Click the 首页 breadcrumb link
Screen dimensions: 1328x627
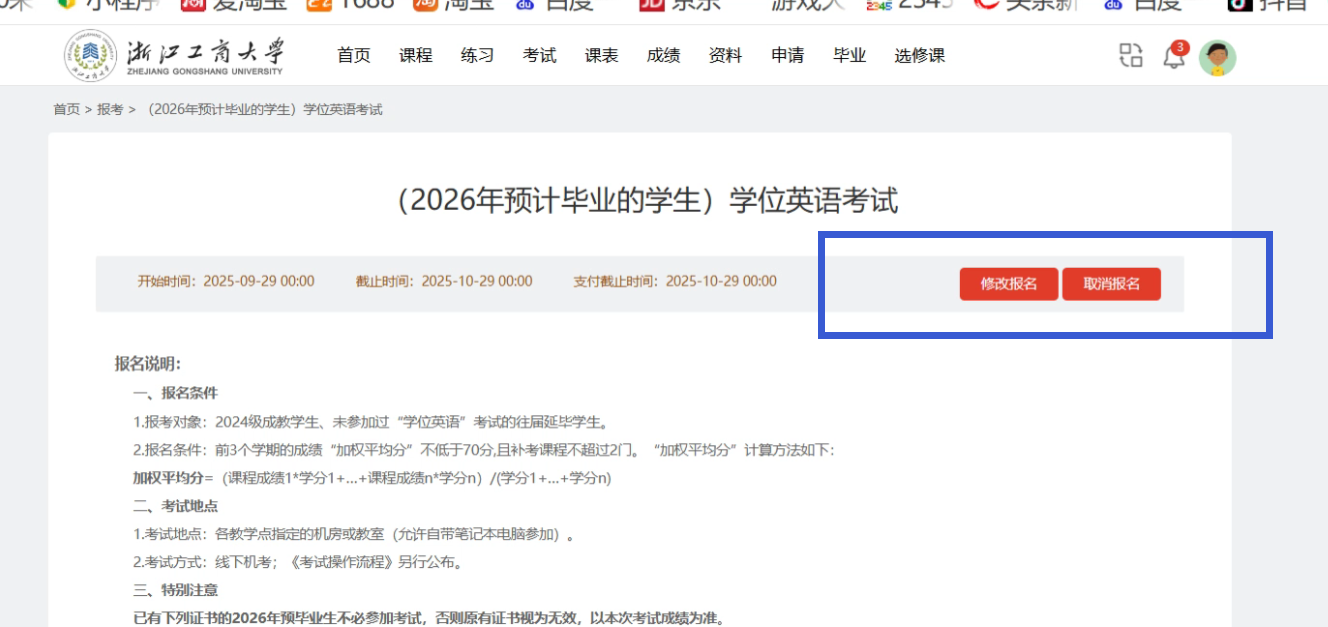(x=66, y=109)
